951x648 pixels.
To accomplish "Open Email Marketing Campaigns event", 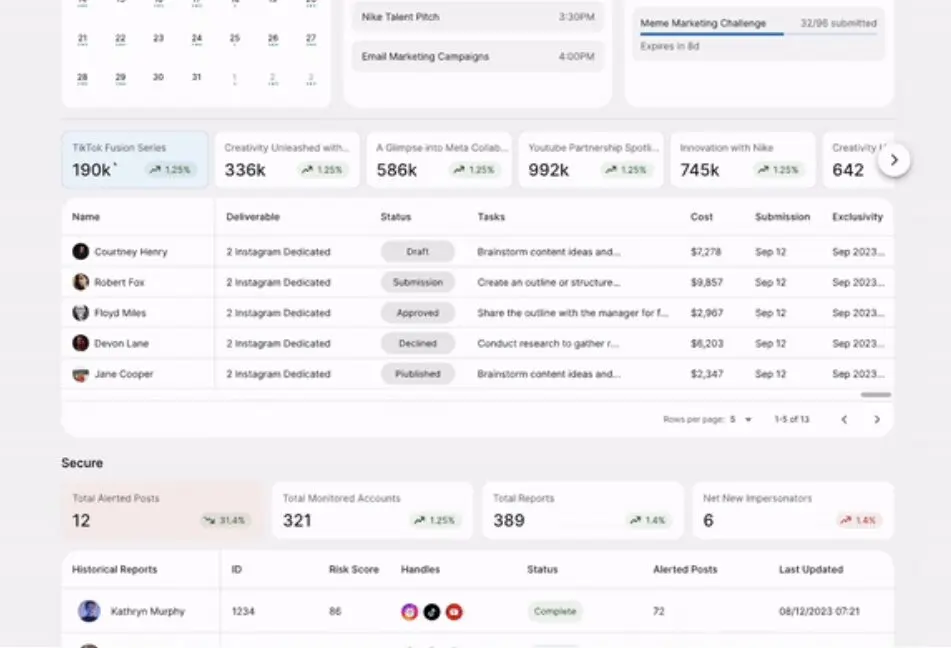I will pos(477,57).
